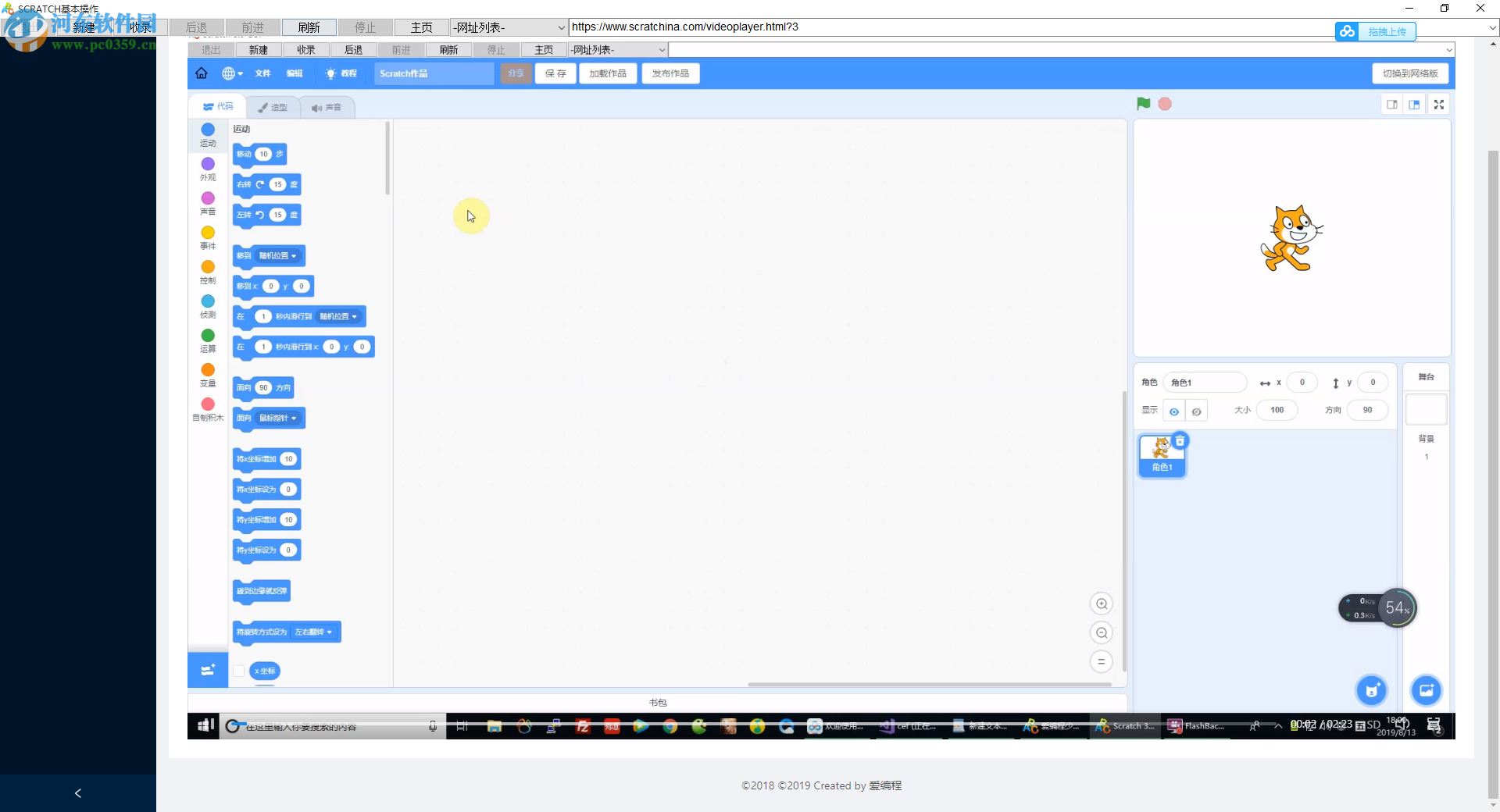Image resolution: width=1500 pixels, height=812 pixels.
Task: Open 左右翻转 rotation style dropdown
Action: [x=312, y=632]
